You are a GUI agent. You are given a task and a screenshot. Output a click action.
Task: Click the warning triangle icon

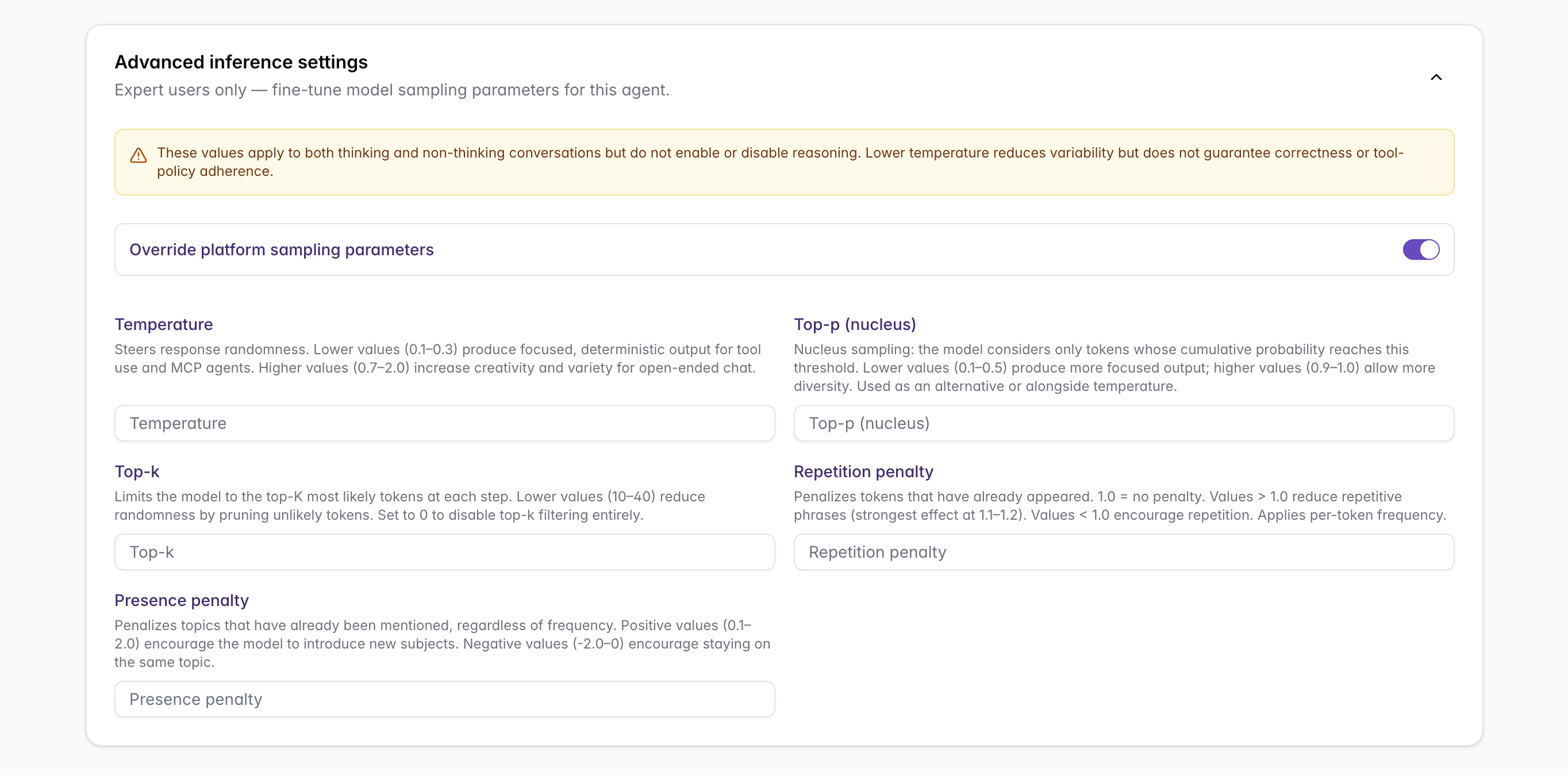(138, 155)
